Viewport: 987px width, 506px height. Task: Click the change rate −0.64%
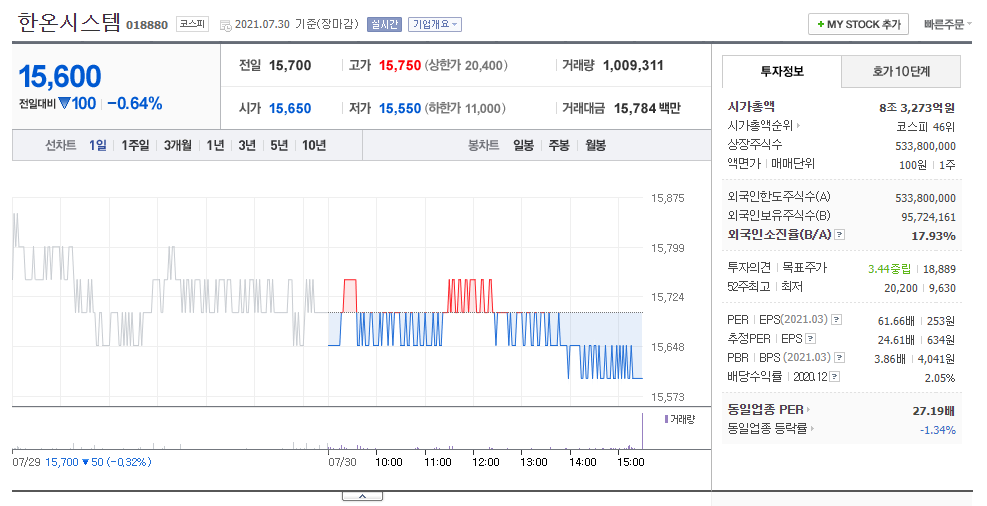coord(135,104)
